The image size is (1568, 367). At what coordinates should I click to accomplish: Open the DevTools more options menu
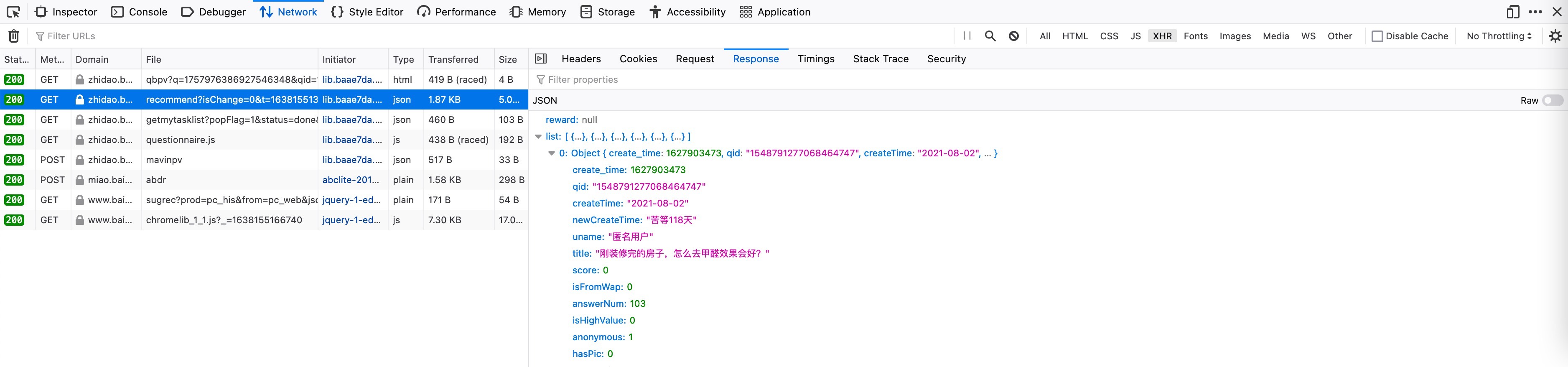tap(1535, 12)
